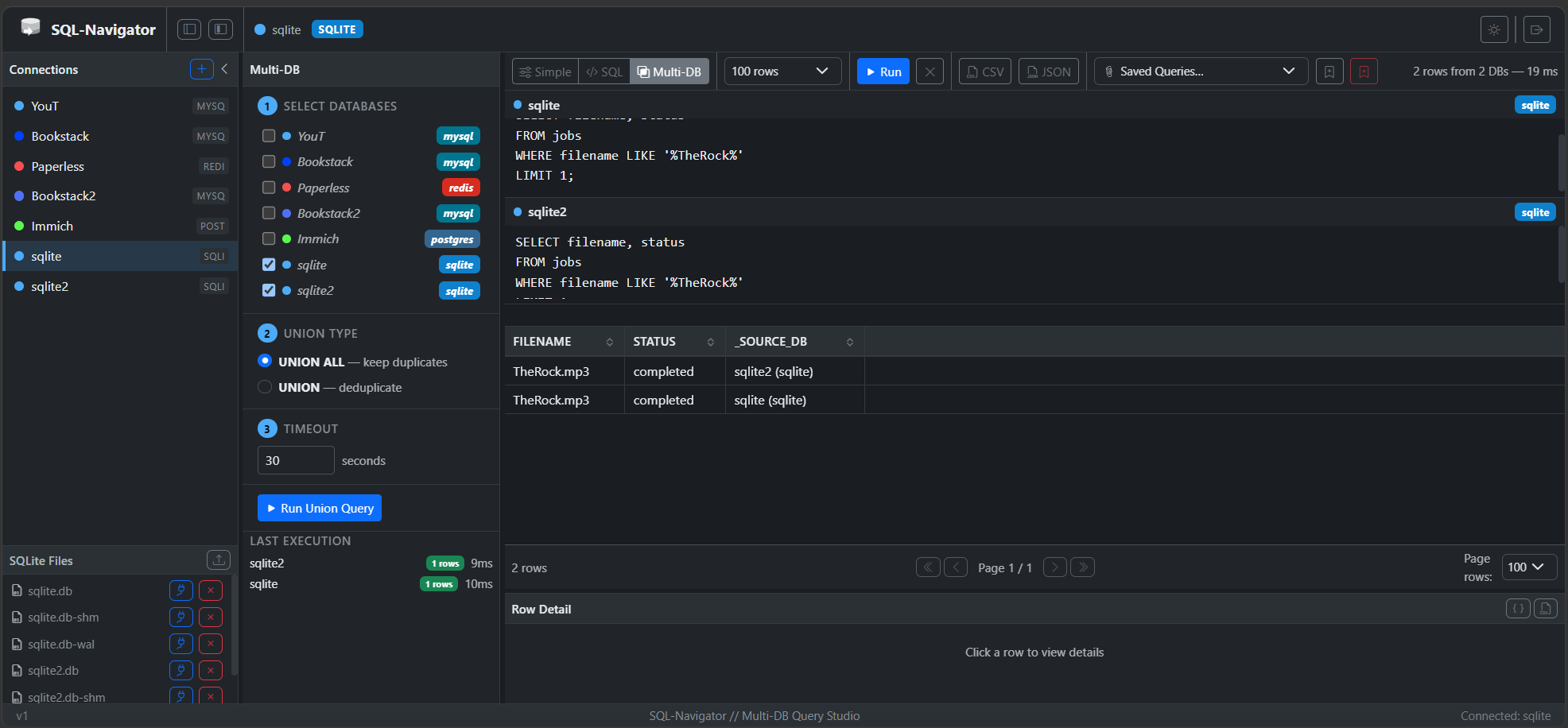1568x728 pixels.
Task: Delete sqlite.db-shm file
Action: coord(211,618)
